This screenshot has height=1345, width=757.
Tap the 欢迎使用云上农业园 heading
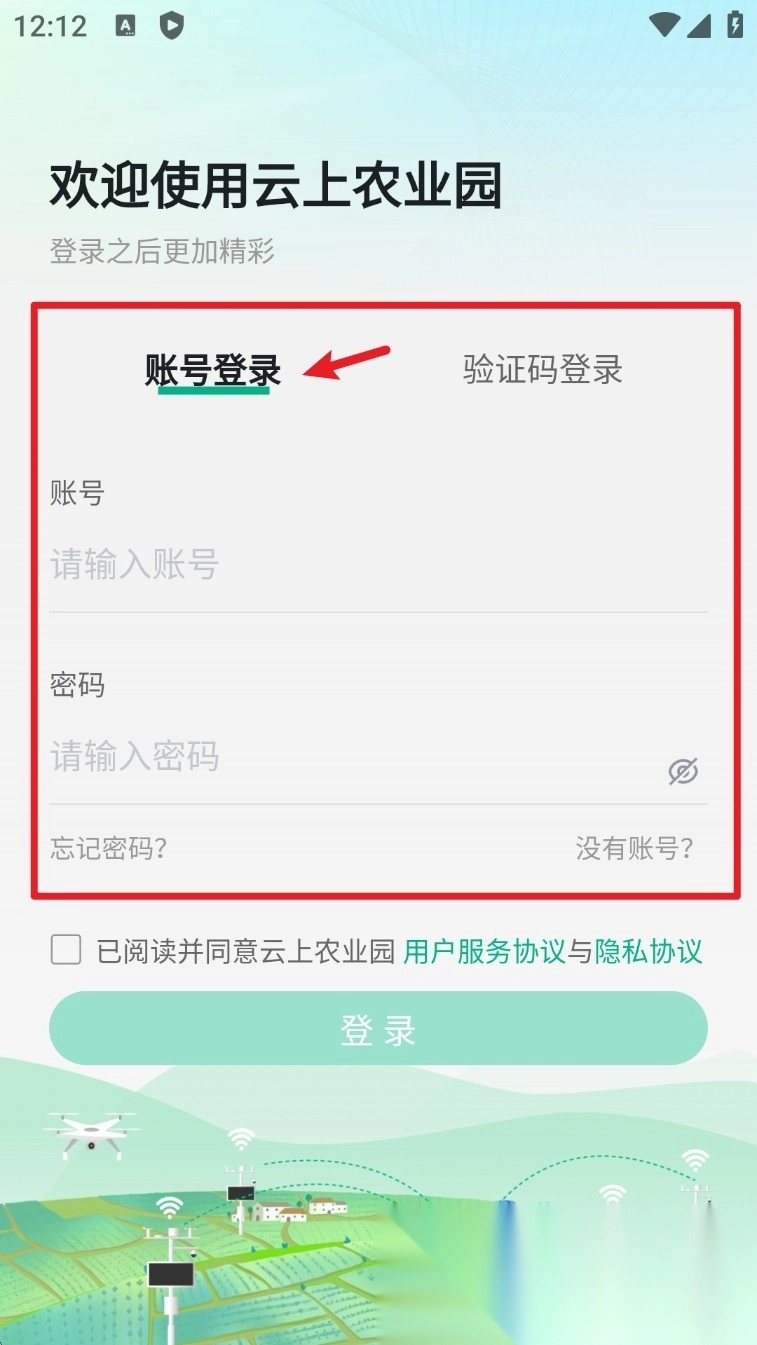click(x=276, y=185)
